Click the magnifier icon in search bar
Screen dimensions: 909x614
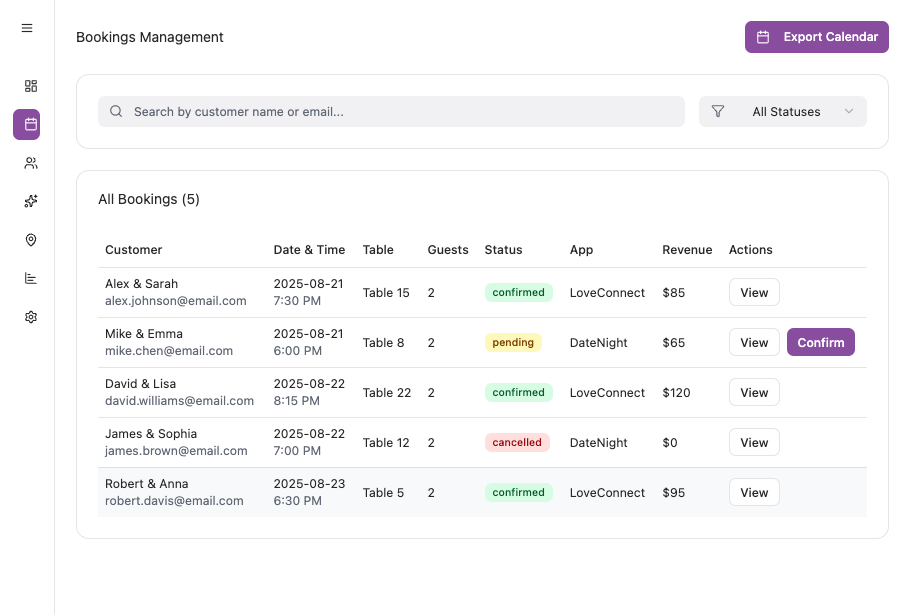117,112
